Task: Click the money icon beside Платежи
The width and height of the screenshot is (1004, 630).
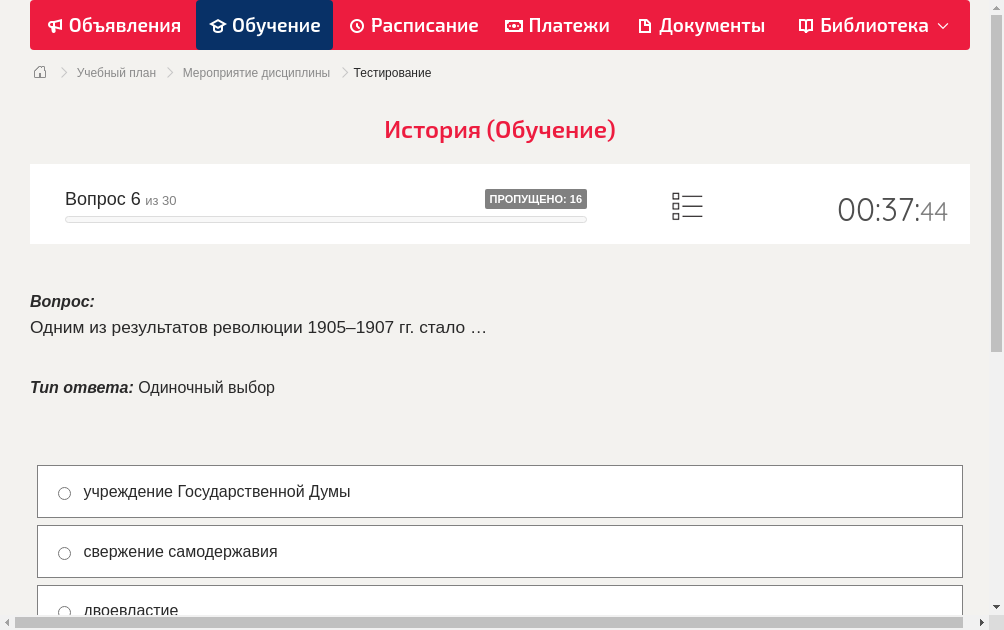Action: tap(514, 26)
